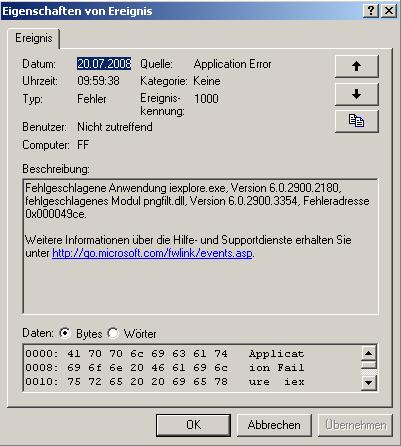
Task: Click the event ID value 1000
Action: point(206,99)
